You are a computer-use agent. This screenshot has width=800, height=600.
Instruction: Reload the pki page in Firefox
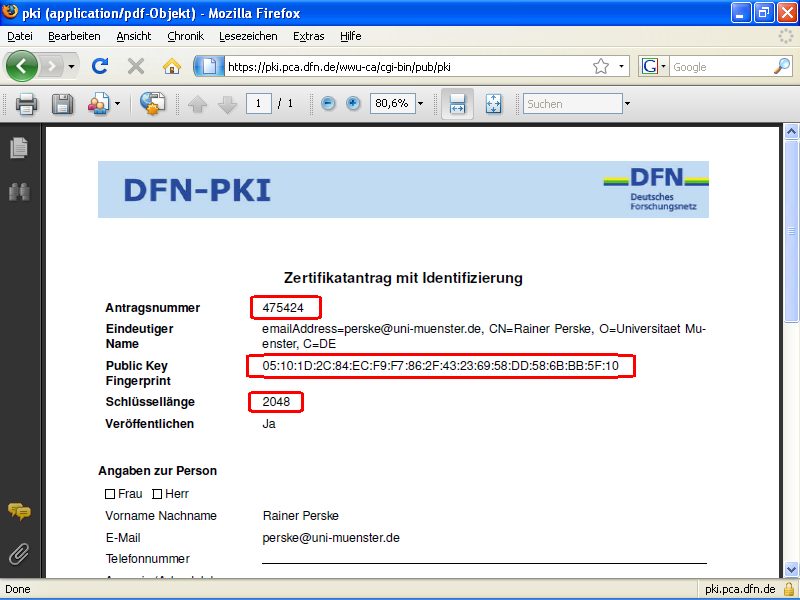[x=99, y=66]
